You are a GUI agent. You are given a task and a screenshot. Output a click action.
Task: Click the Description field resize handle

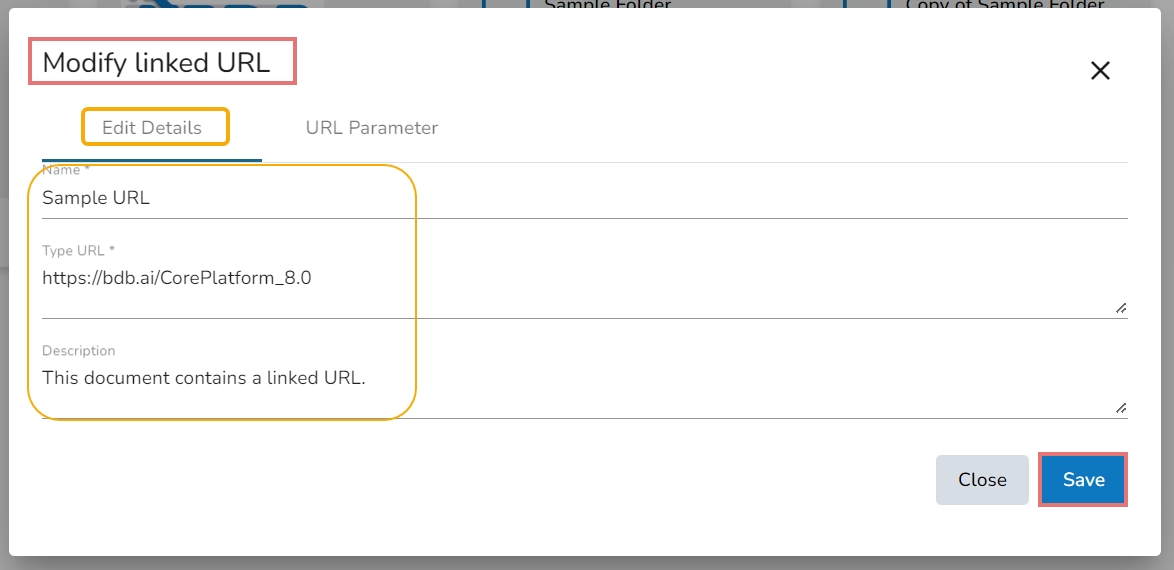coord(1121,408)
